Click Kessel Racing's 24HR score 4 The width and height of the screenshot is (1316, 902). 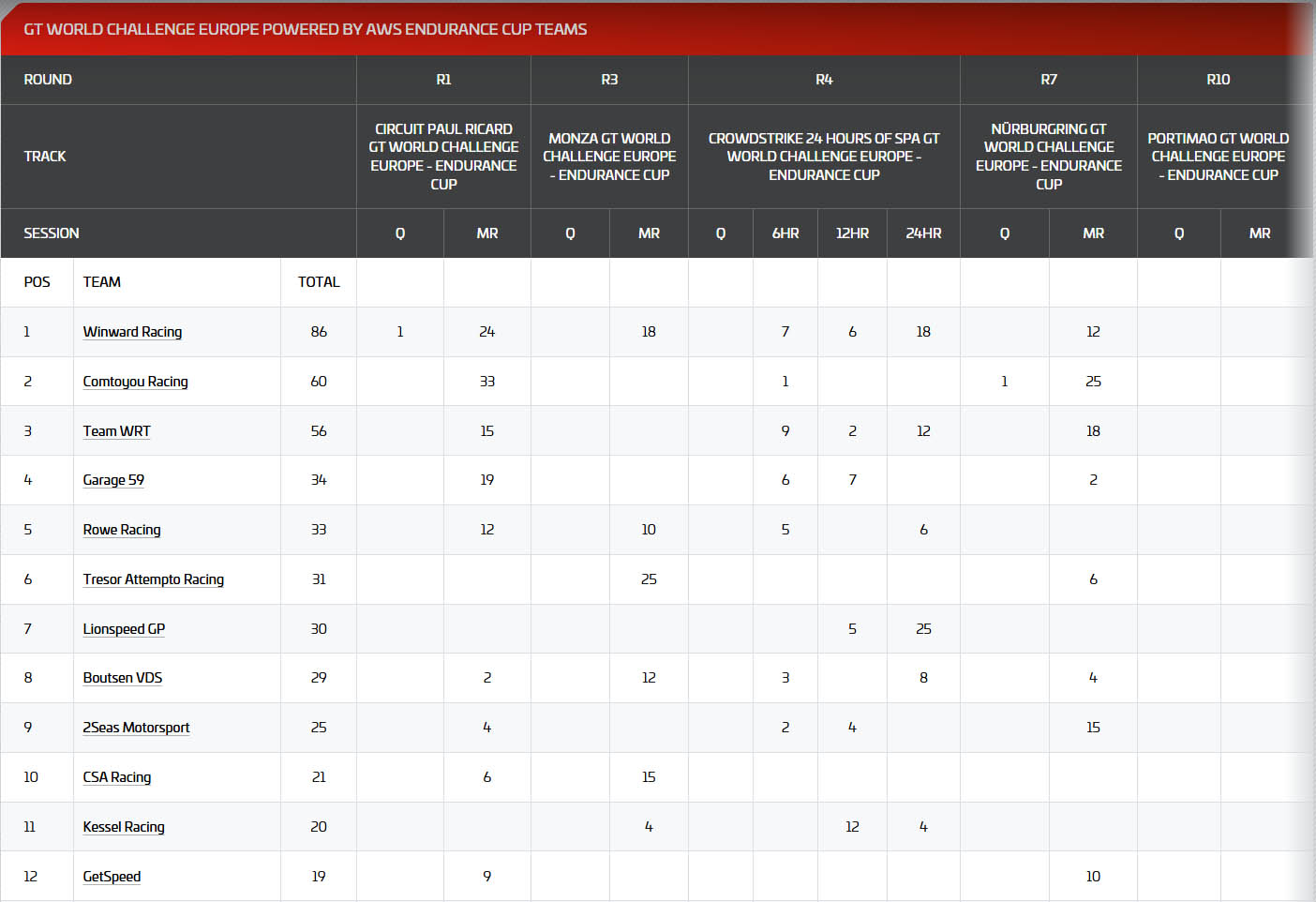point(923,827)
